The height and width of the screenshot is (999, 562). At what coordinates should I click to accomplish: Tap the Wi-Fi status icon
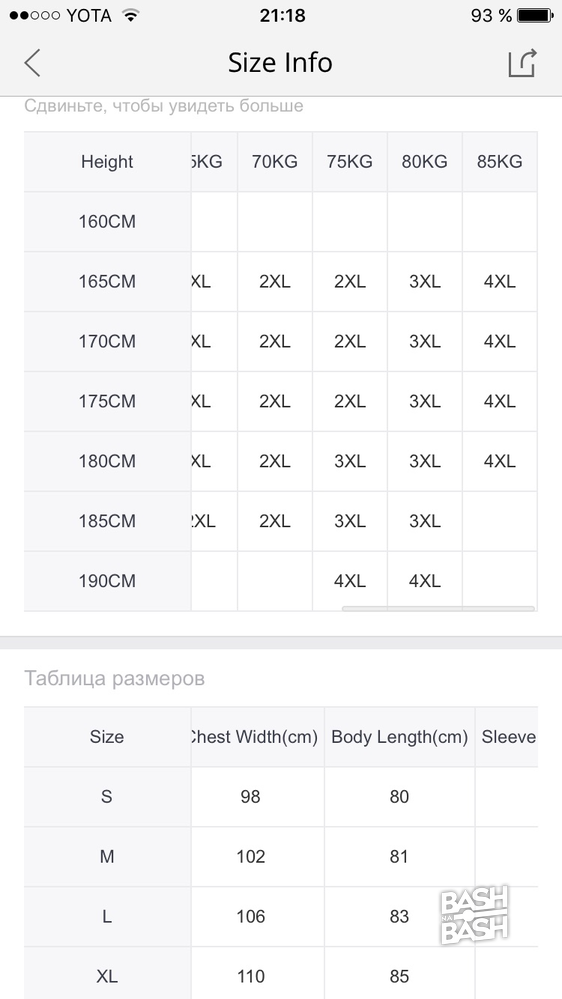point(131,15)
